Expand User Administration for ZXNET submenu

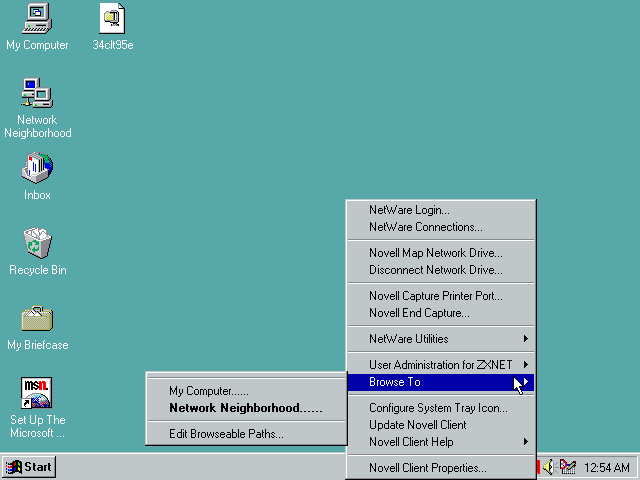click(x=441, y=364)
